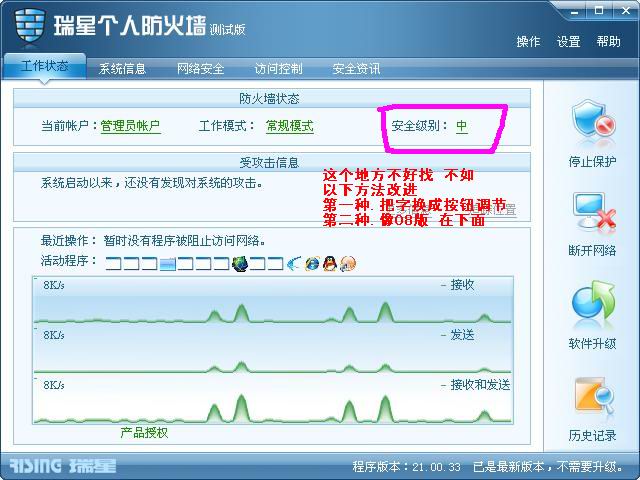The width and height of the screenshot is (640, 480).
Task: Click the 8K/s label on the 接收 graph
Action: point(54,285)
